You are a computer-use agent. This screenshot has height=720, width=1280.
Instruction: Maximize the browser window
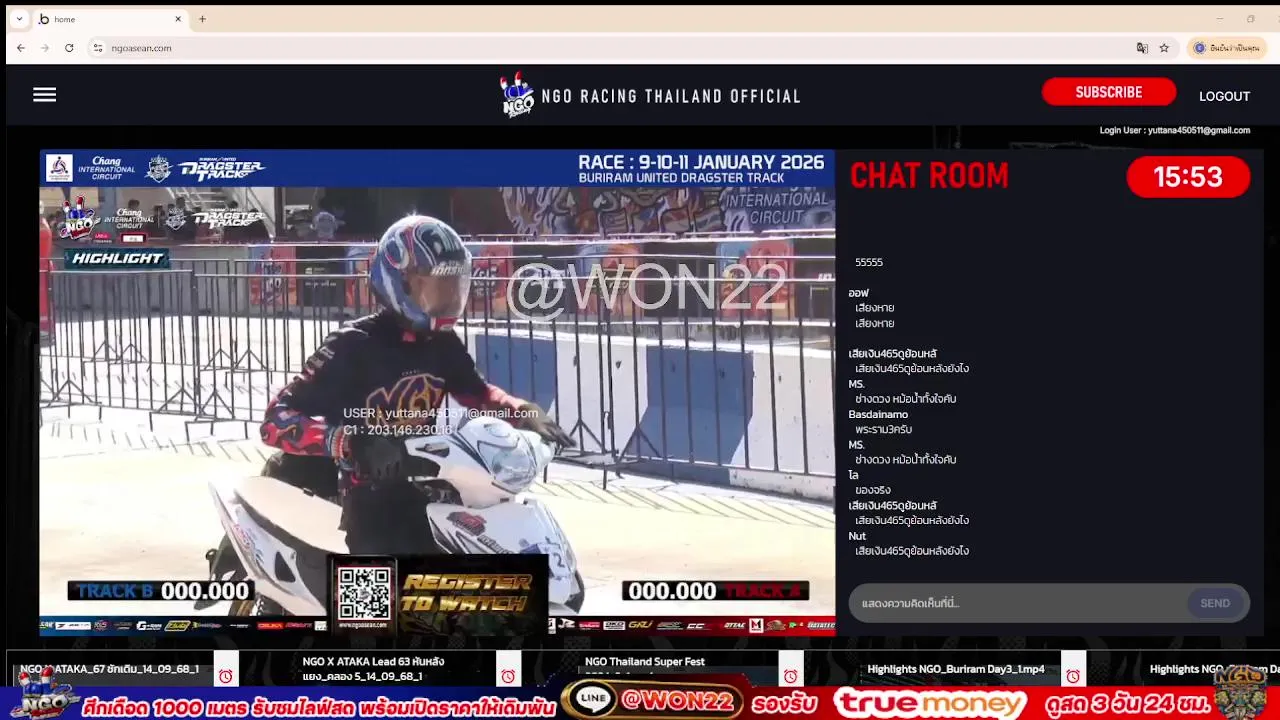coord(1250,19)
